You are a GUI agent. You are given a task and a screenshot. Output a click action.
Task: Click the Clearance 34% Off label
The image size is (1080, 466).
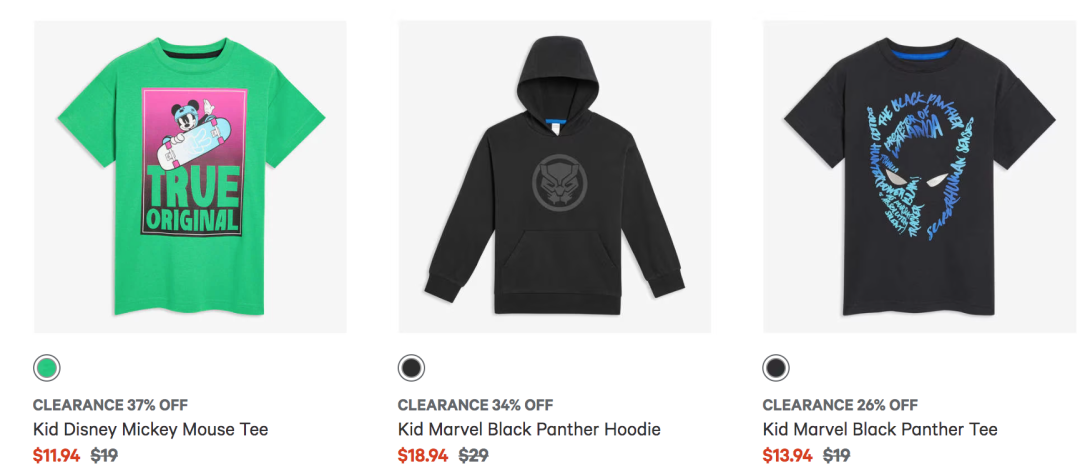(475, 405)
